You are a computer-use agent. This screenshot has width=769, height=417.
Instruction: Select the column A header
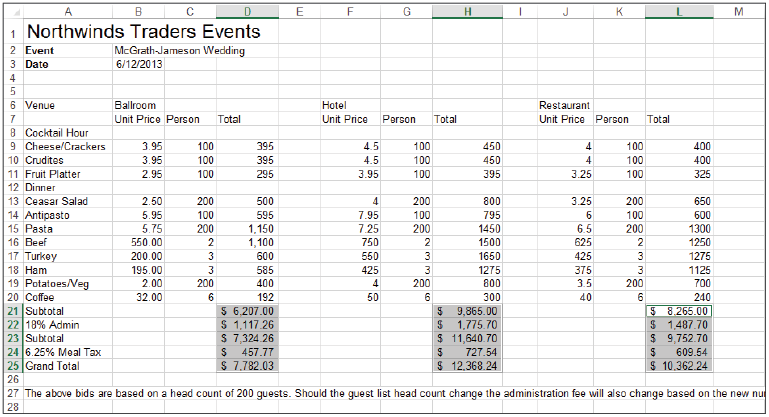(67, 11)
